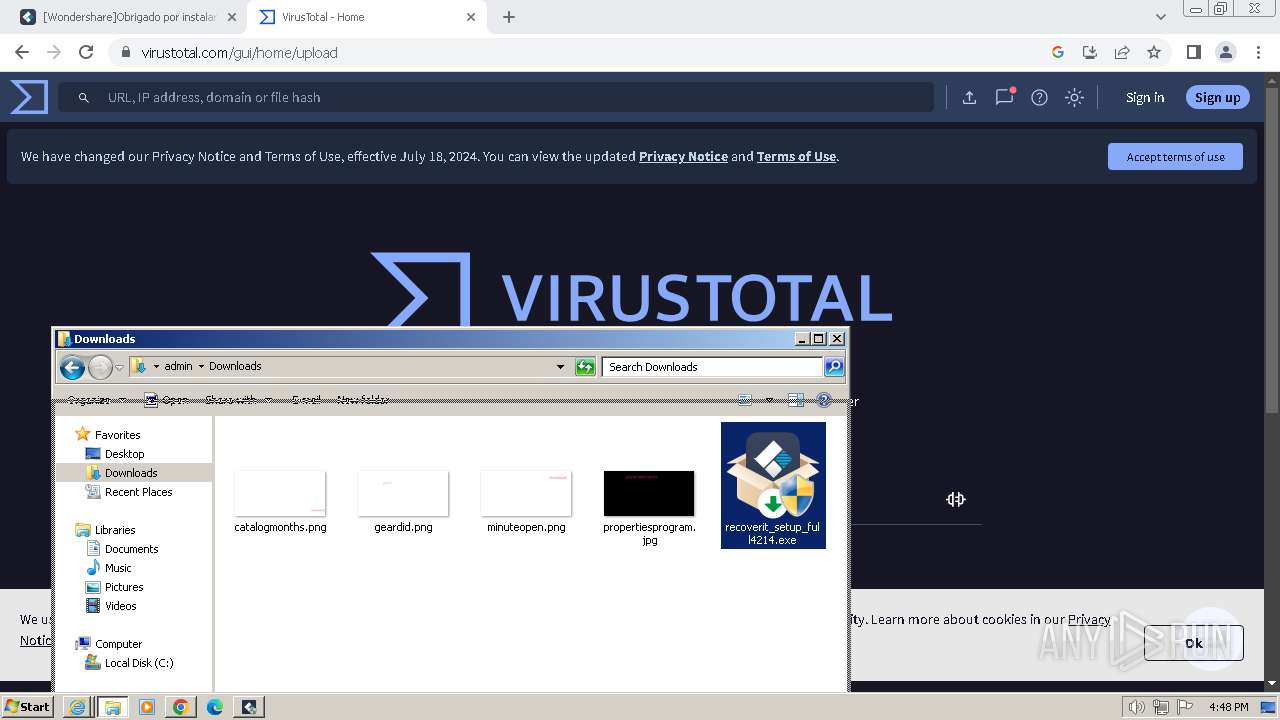Screen dimensions: 1280x720
Task: Open Internet Explorer from the taskbar
Action: click(78, 707)
